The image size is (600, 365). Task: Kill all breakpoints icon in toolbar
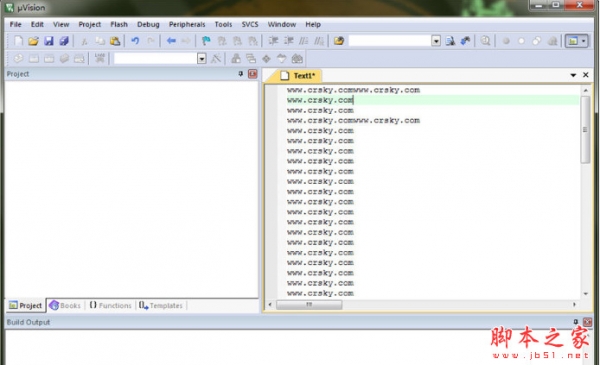coord(552,41)
